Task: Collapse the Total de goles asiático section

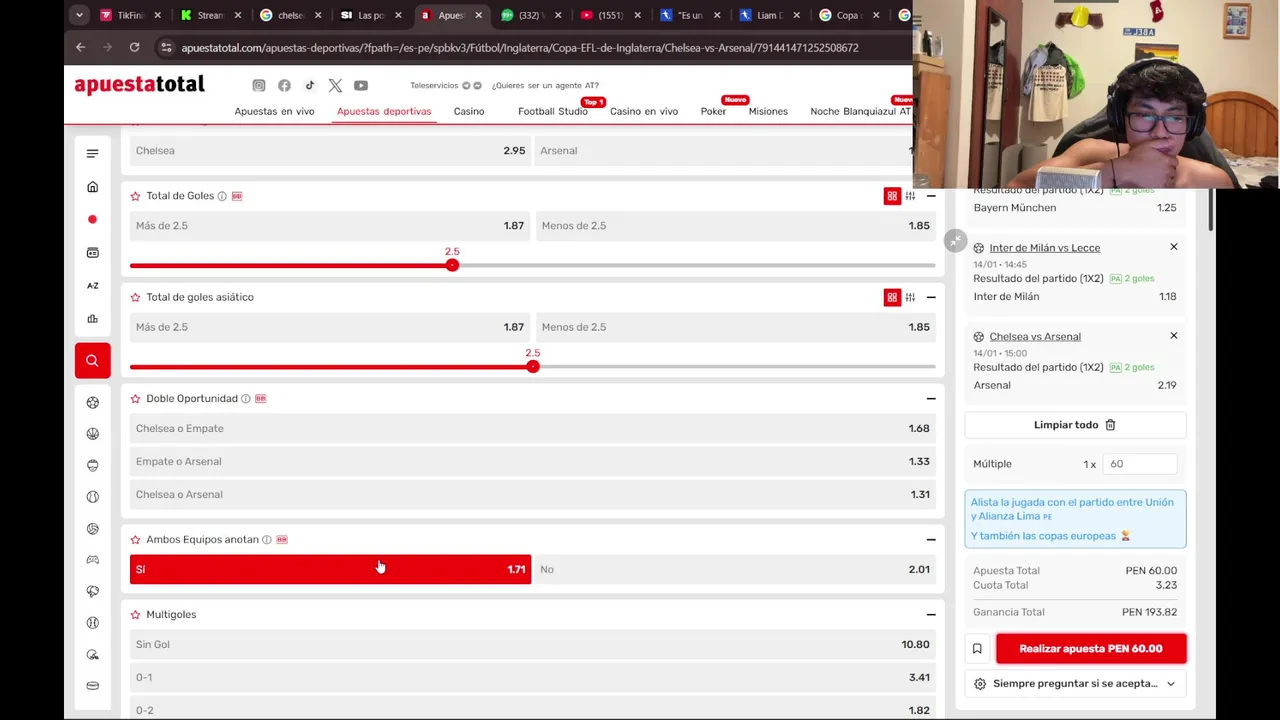Action: point(931,297)
